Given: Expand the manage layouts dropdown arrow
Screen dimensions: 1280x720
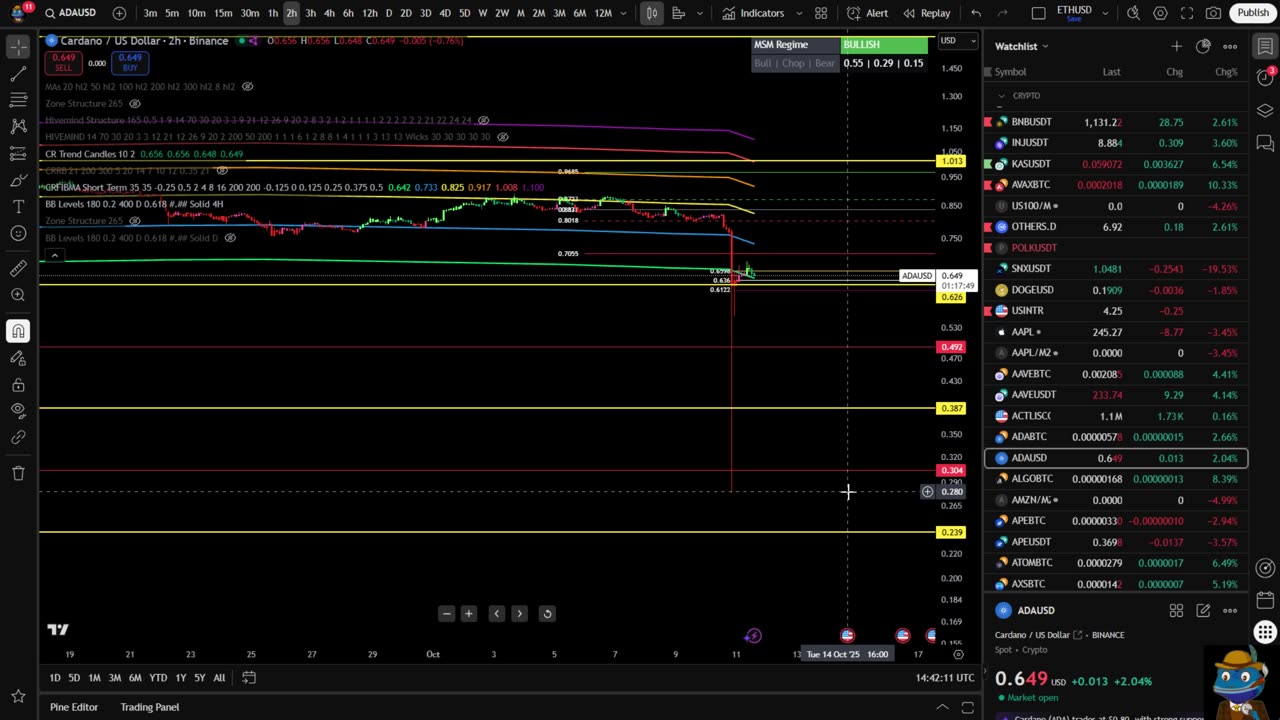Looking at the screenshot, I should pyautogui.click(x=1106, y=13).
